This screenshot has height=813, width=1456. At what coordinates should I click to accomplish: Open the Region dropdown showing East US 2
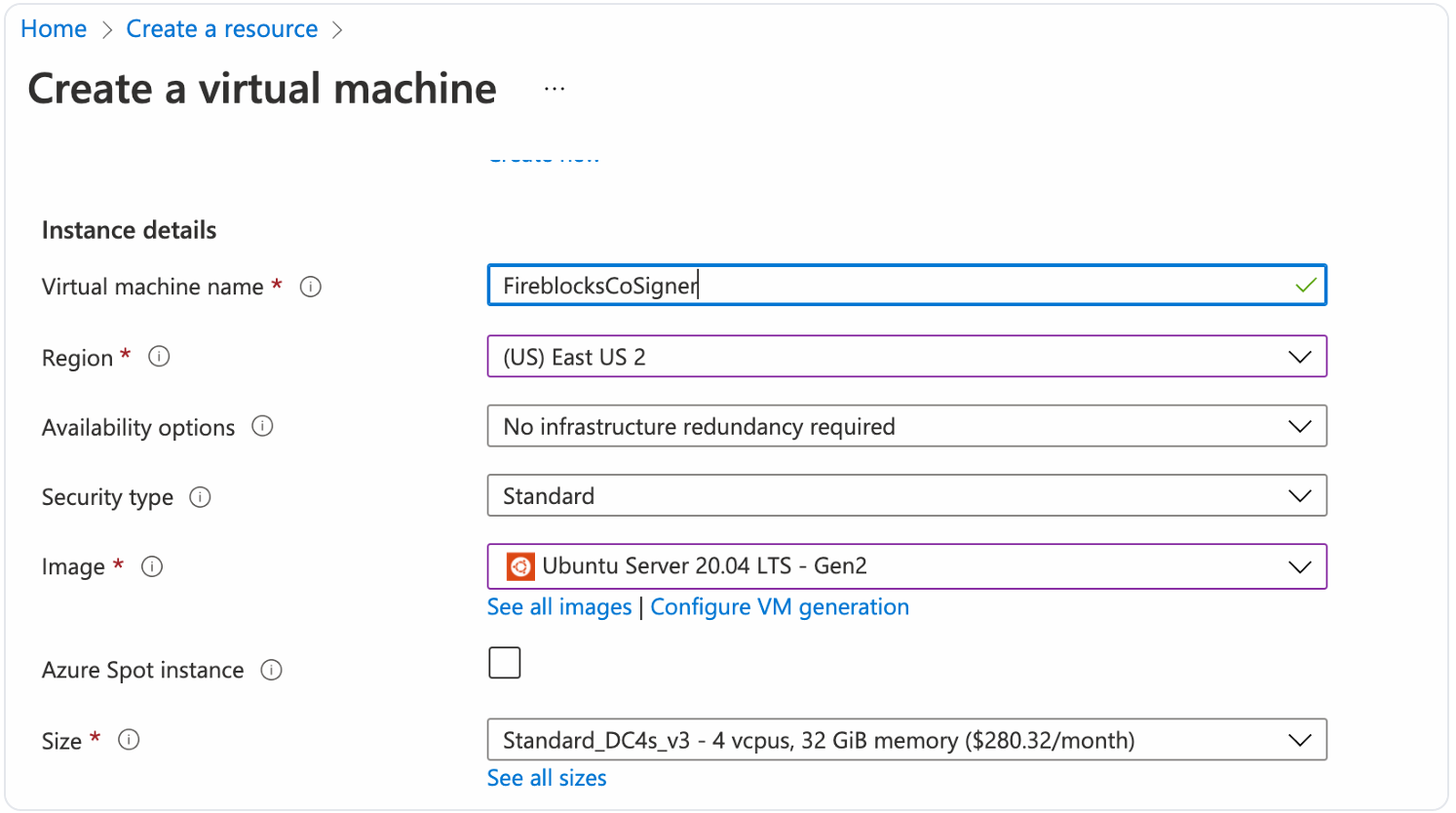(907, 357)
